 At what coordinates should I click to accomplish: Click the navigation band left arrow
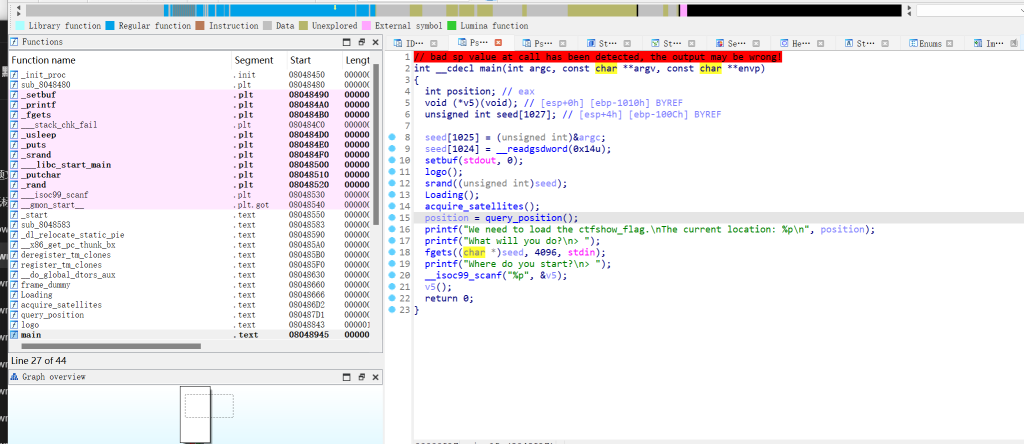coord(19,10)
